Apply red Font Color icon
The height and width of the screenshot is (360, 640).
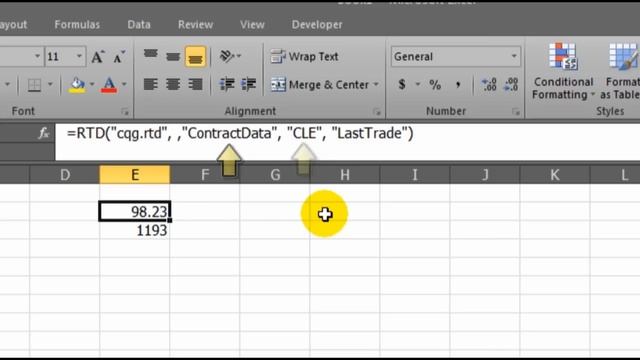click(109, 85)
